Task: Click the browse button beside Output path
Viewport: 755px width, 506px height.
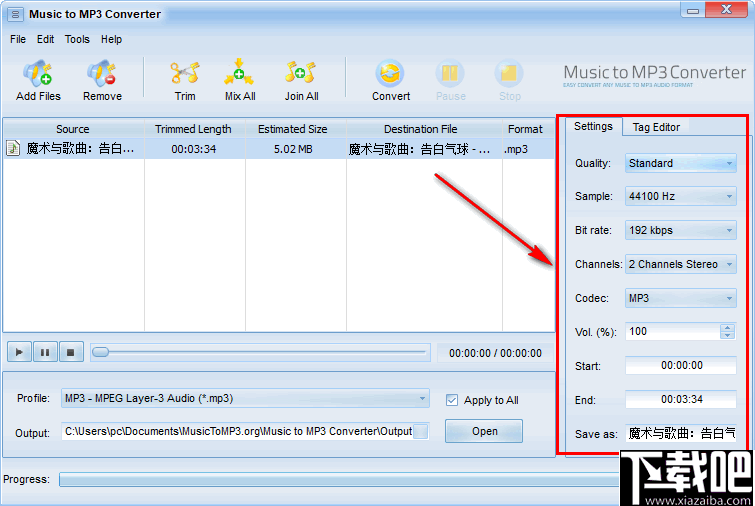Action: coord(420,432)
